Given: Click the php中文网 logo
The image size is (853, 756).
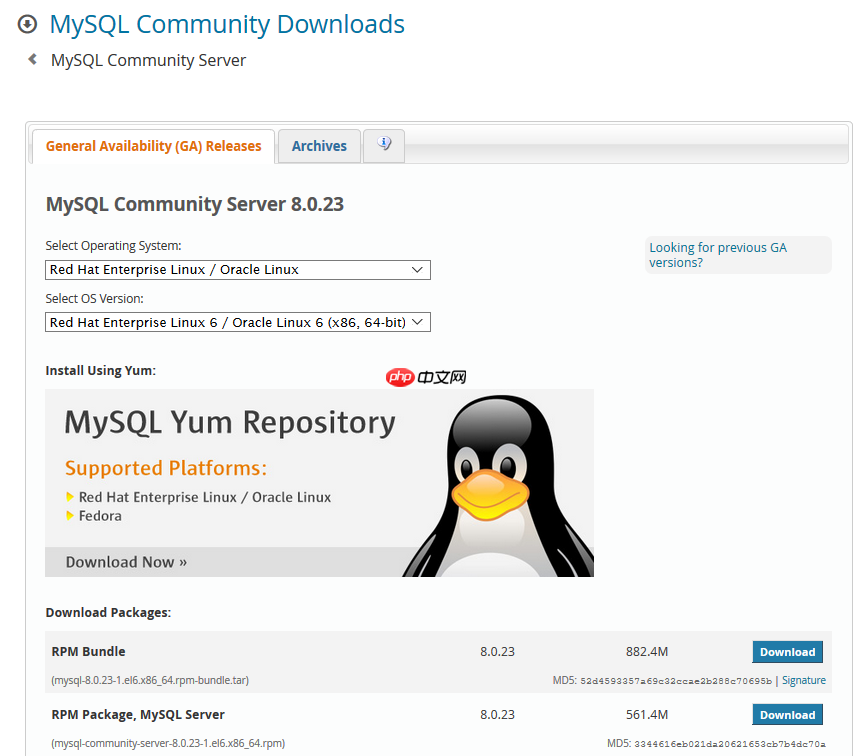Looking at the screenshot, I should [425, 377].
